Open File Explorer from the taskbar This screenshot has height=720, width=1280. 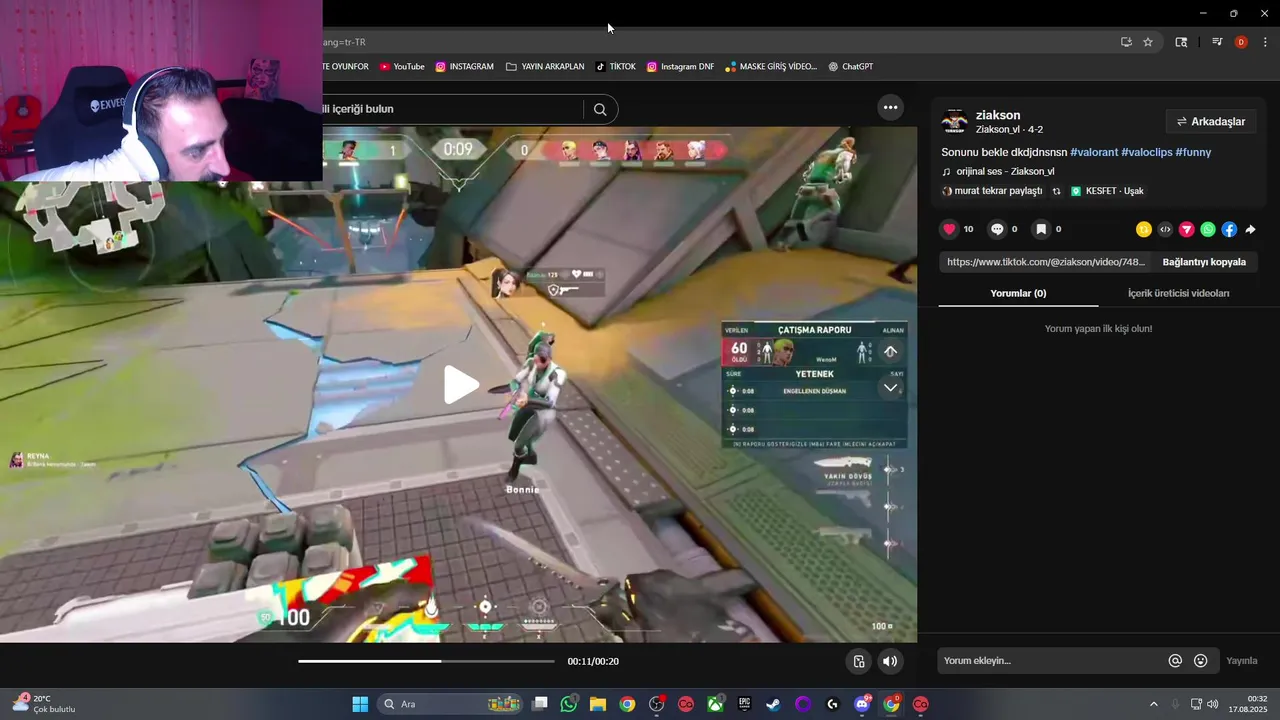[598, 704]
